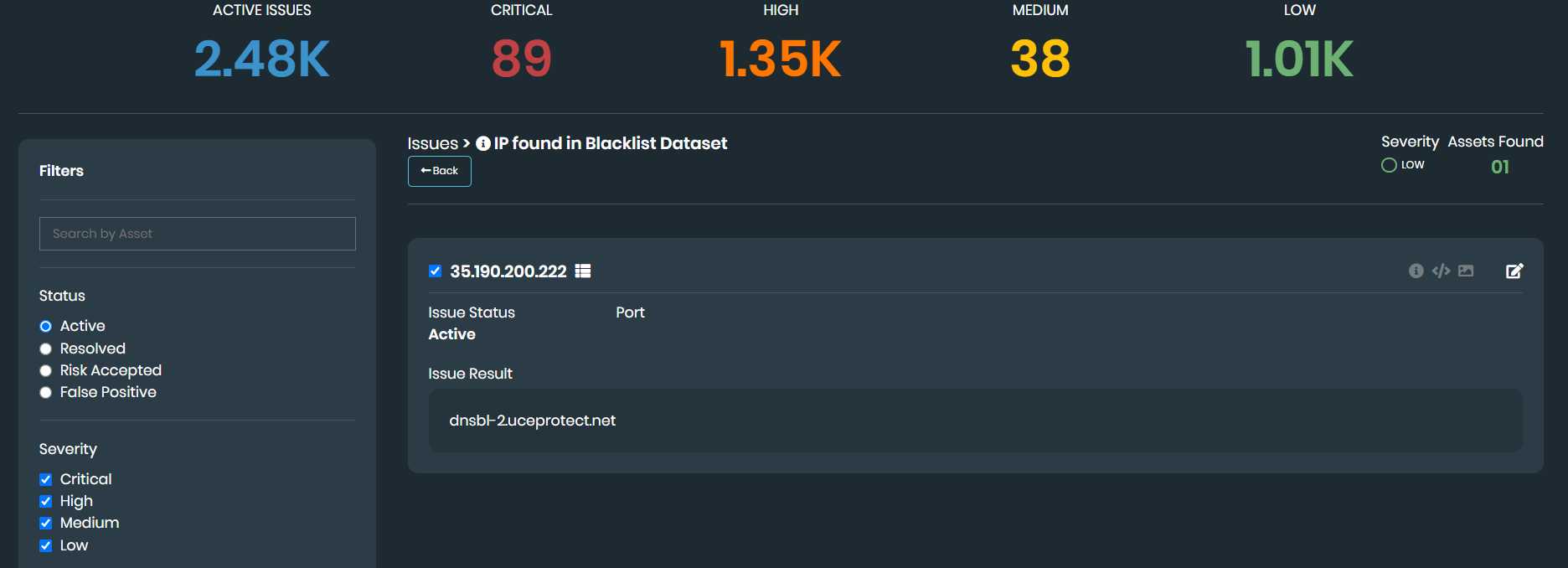Click the edit pencil icon on the issue card
1568x568 pixels.
(1514, 271)
